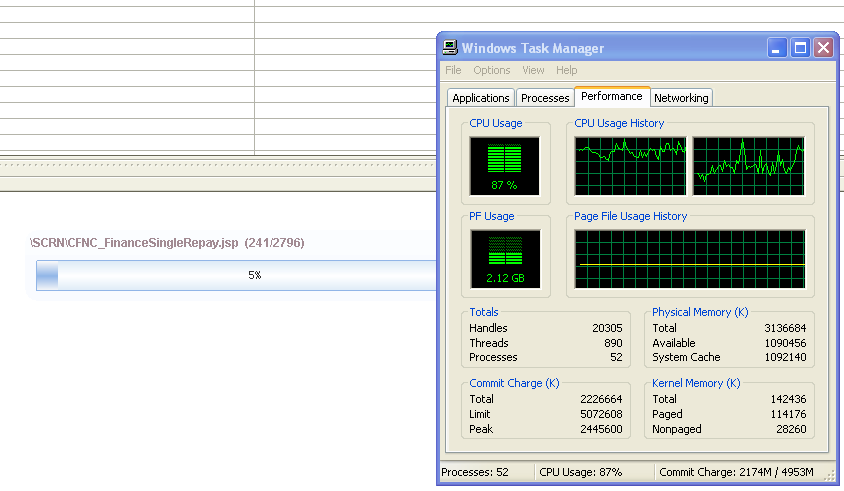Click the 'CPU Usage History' group label
844x491 pixels.
(x=619, y=123)
